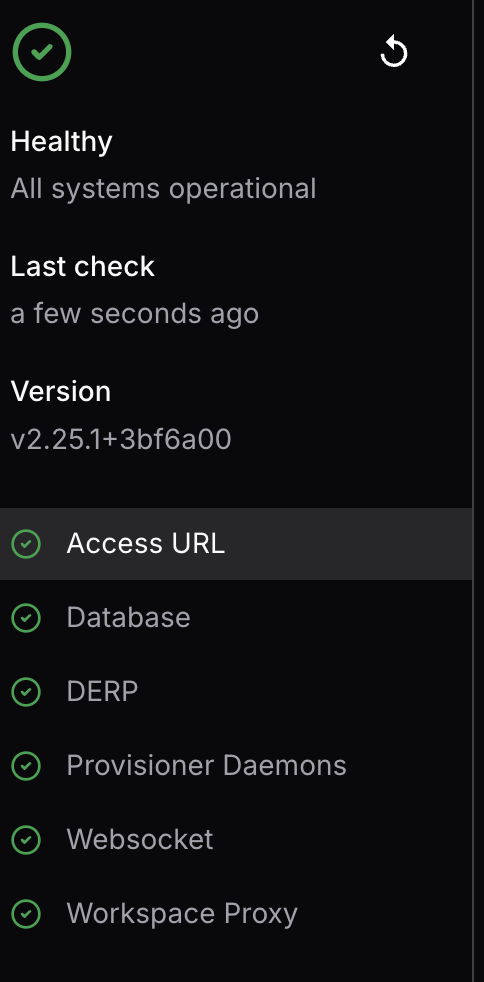Screen dimensions: 484x982
Task: Click the green check icon beside DERP
Action: [x=26, y=691]
